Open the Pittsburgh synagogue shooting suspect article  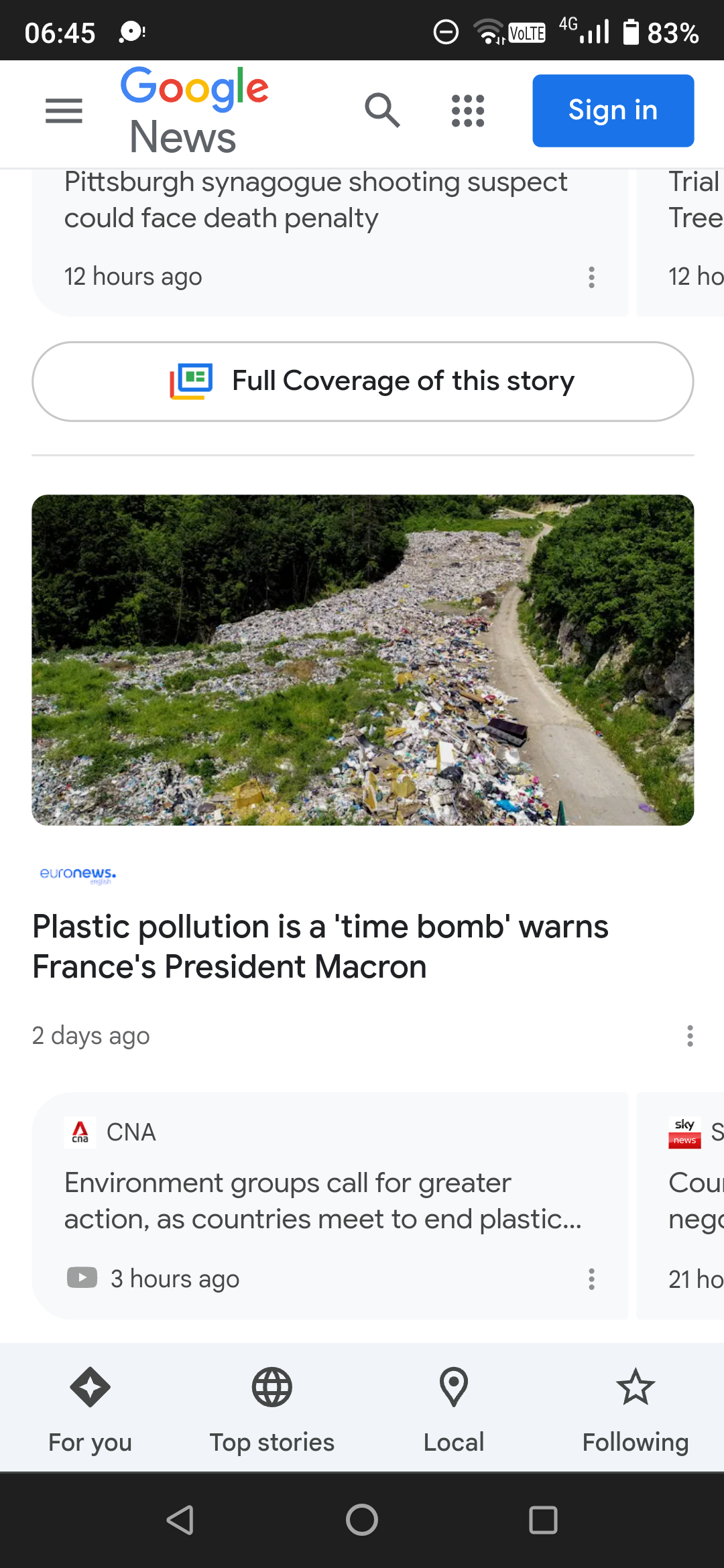tap(315, 200)
